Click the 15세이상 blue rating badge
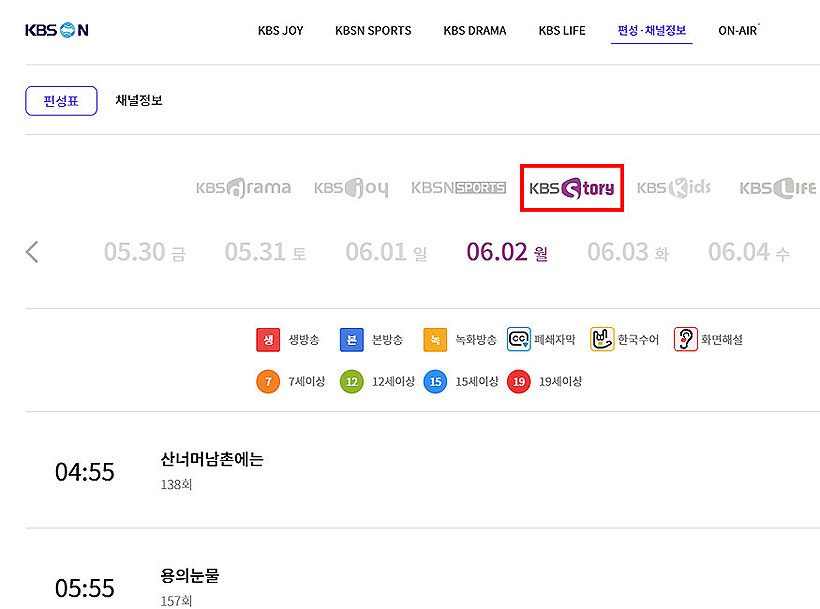 436,381
